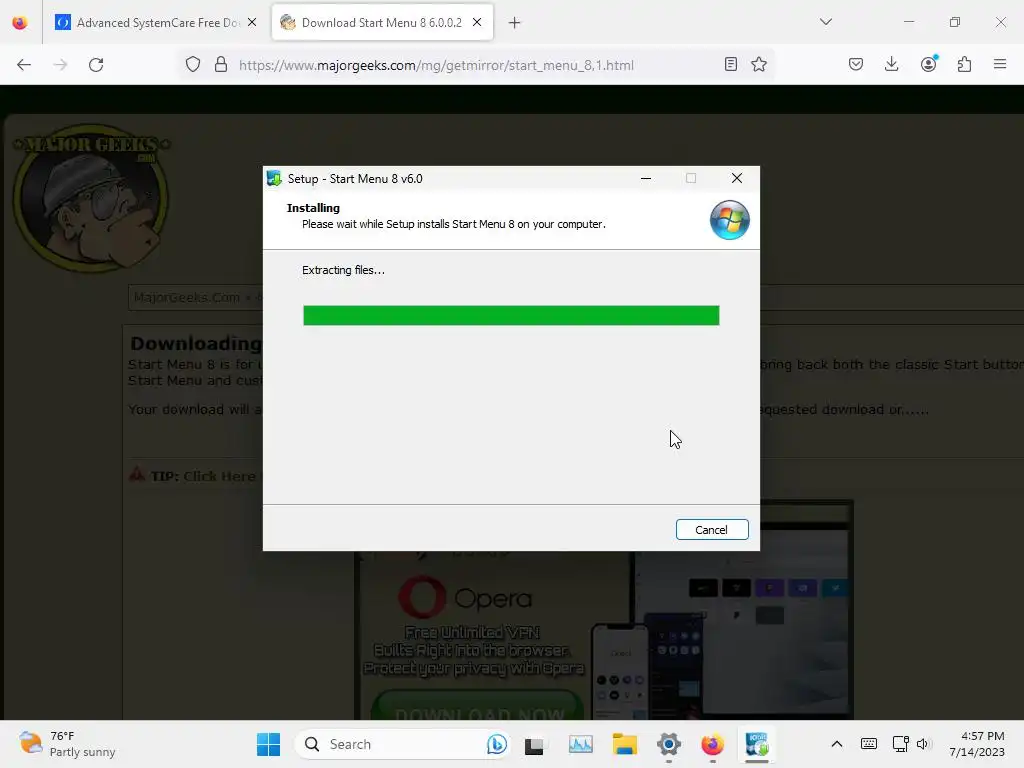Image resolution: width=1024 pixels, height=768 pixels.
Task: View site security padlock information
Action: [221, 65]
